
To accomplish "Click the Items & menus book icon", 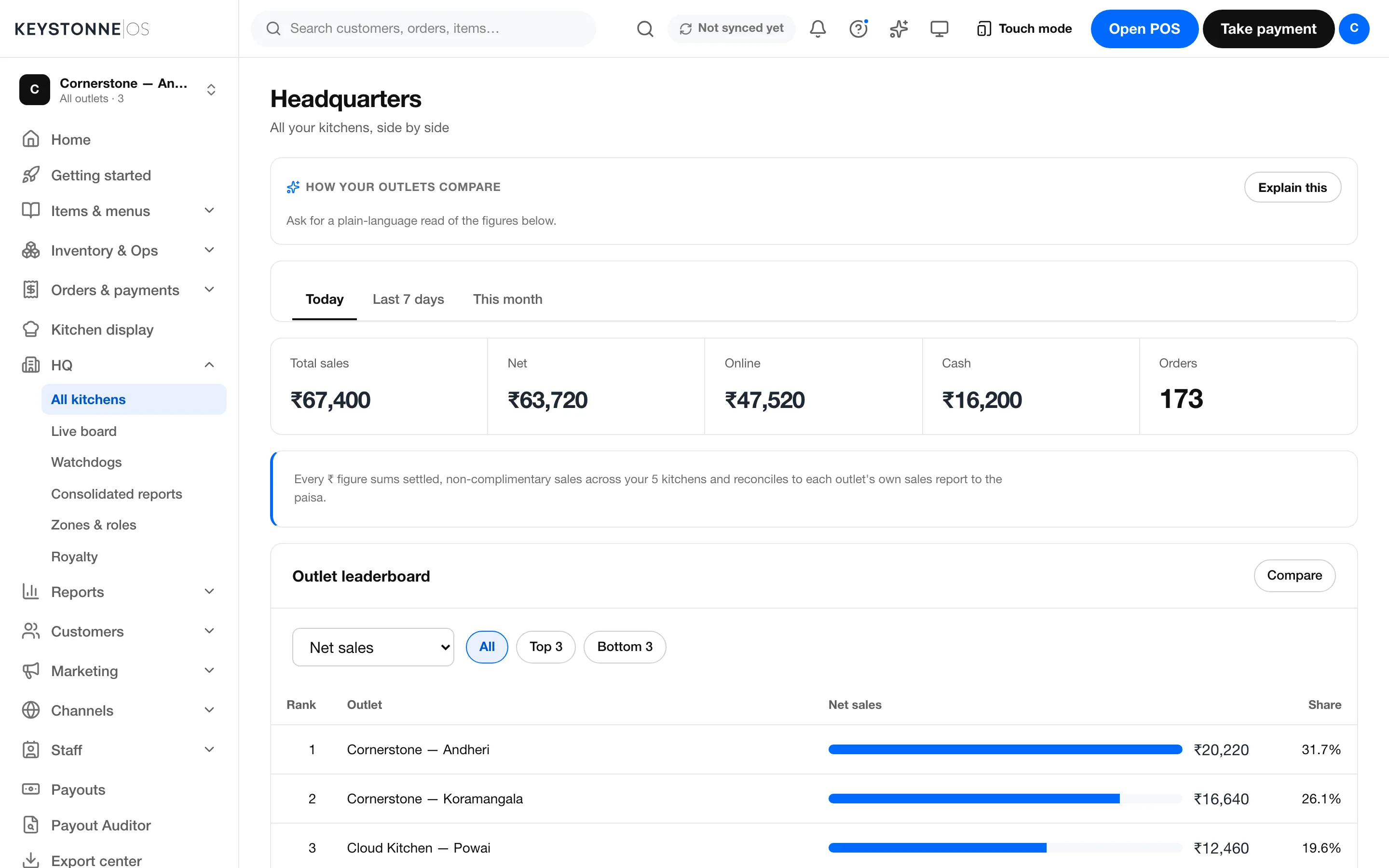I will pos(31,211).
